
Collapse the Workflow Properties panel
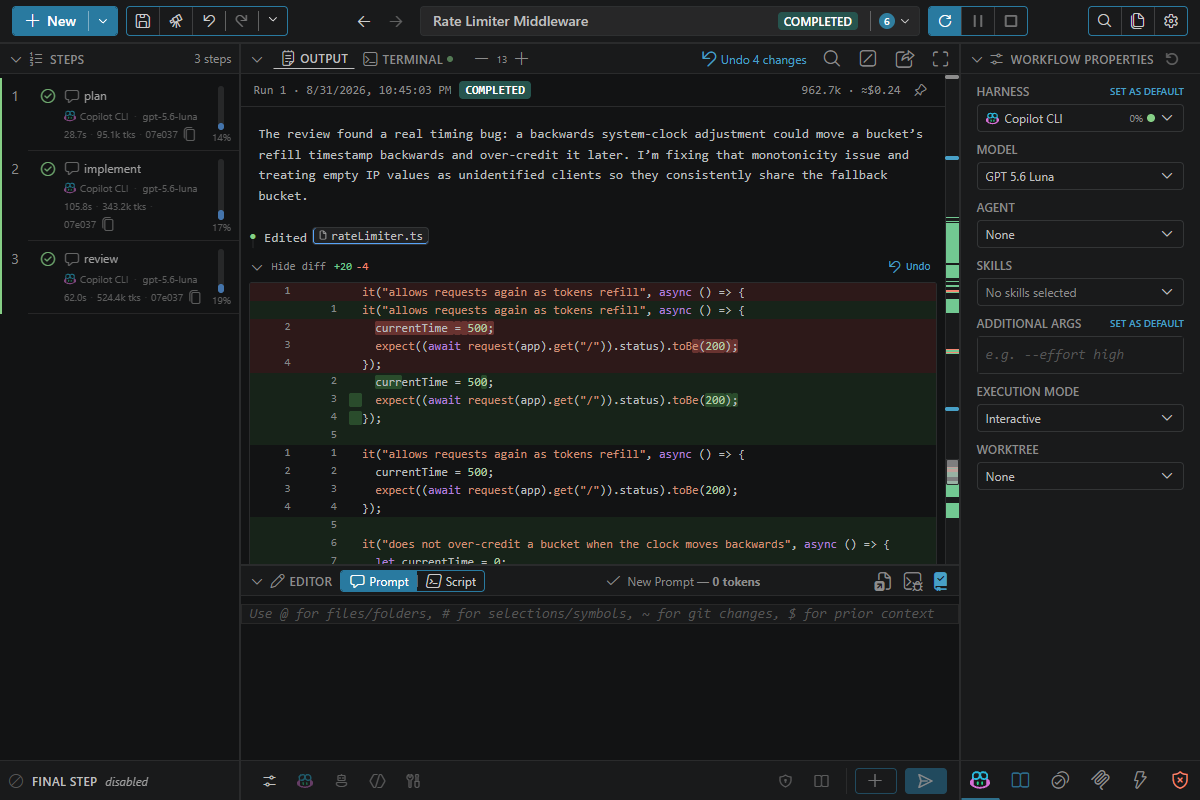(977, 59)
